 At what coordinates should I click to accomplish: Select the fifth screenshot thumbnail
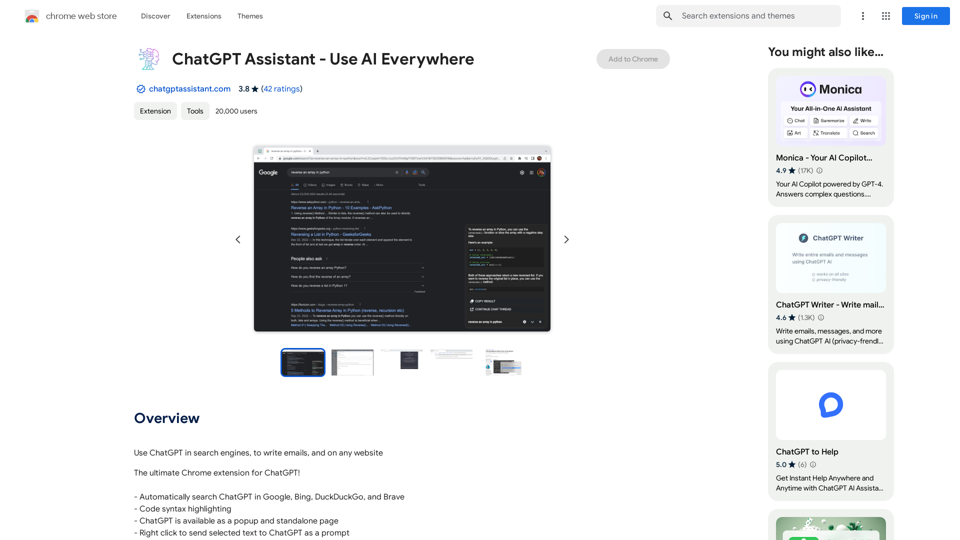(x=503, y=362)
